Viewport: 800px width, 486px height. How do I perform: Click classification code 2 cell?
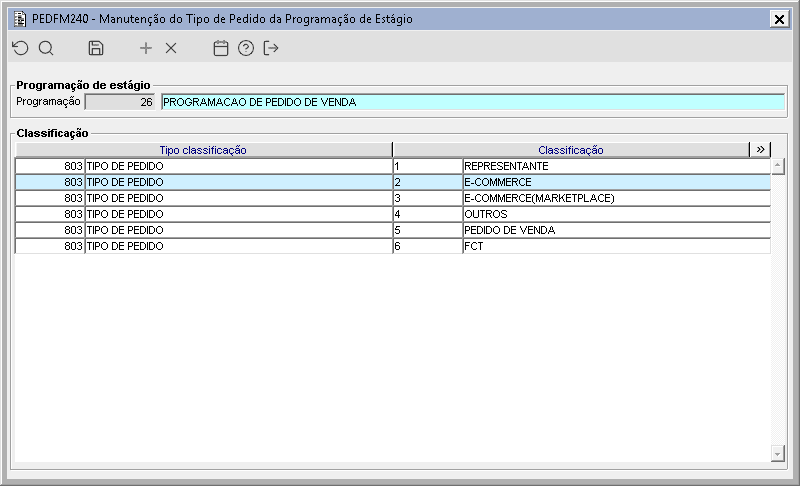428,182
